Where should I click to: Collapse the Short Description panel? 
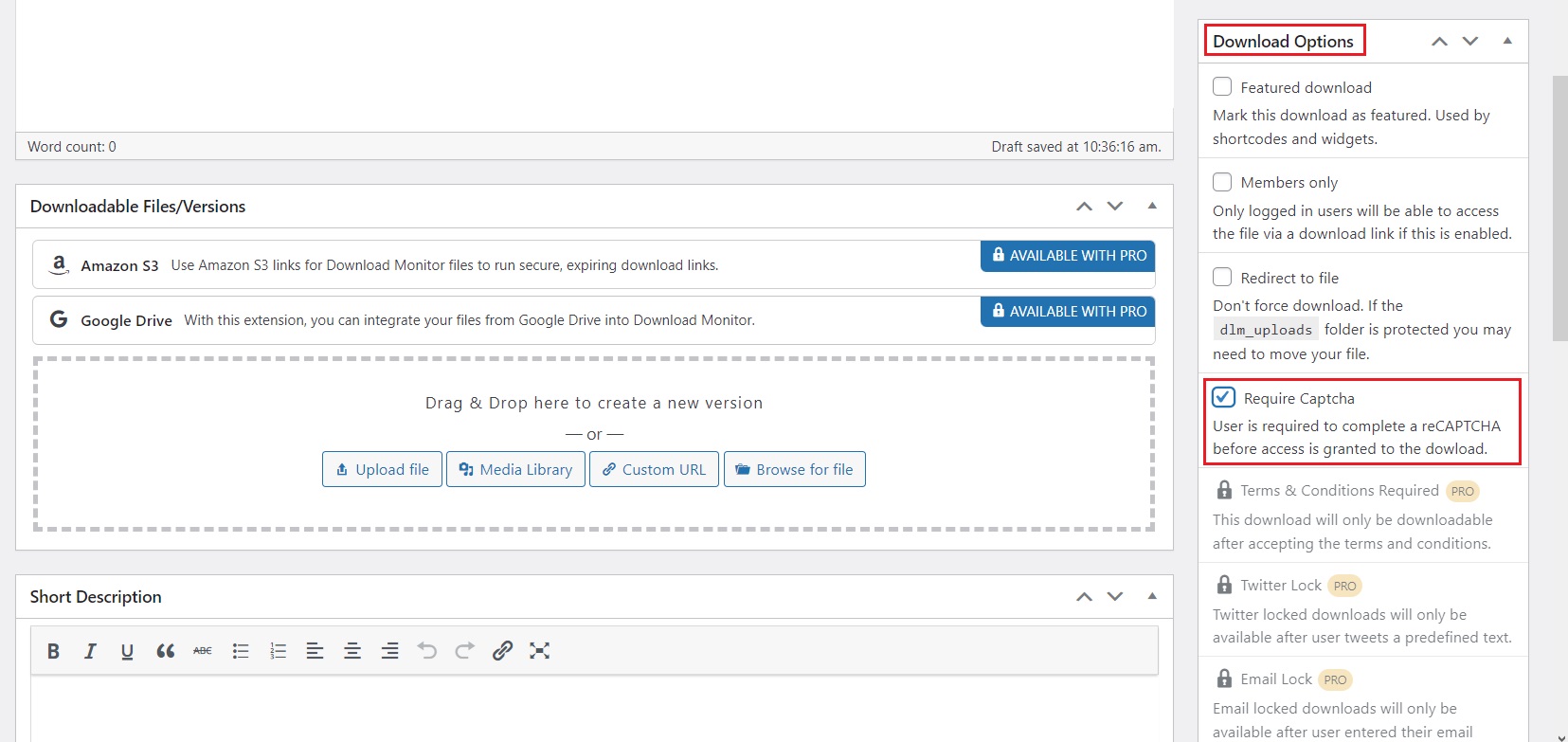tap(1152, 597)
